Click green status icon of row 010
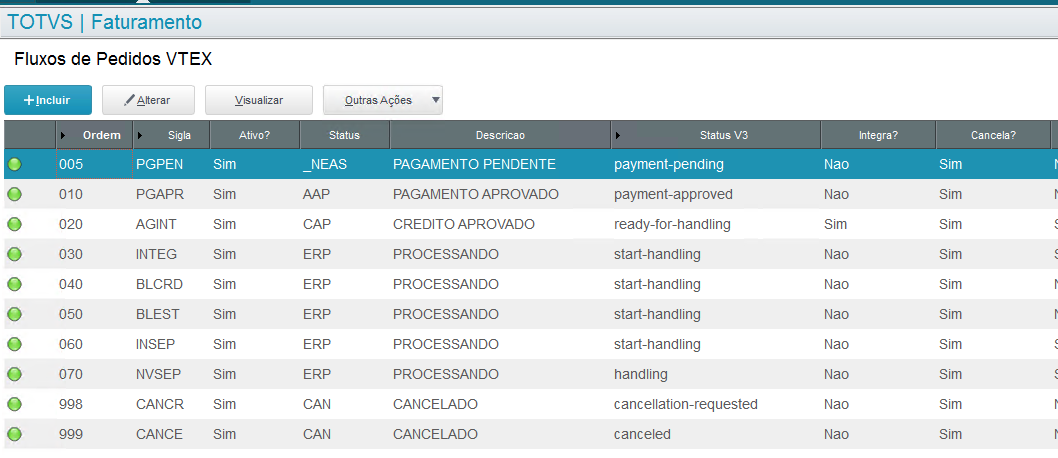 click(14, 194)
